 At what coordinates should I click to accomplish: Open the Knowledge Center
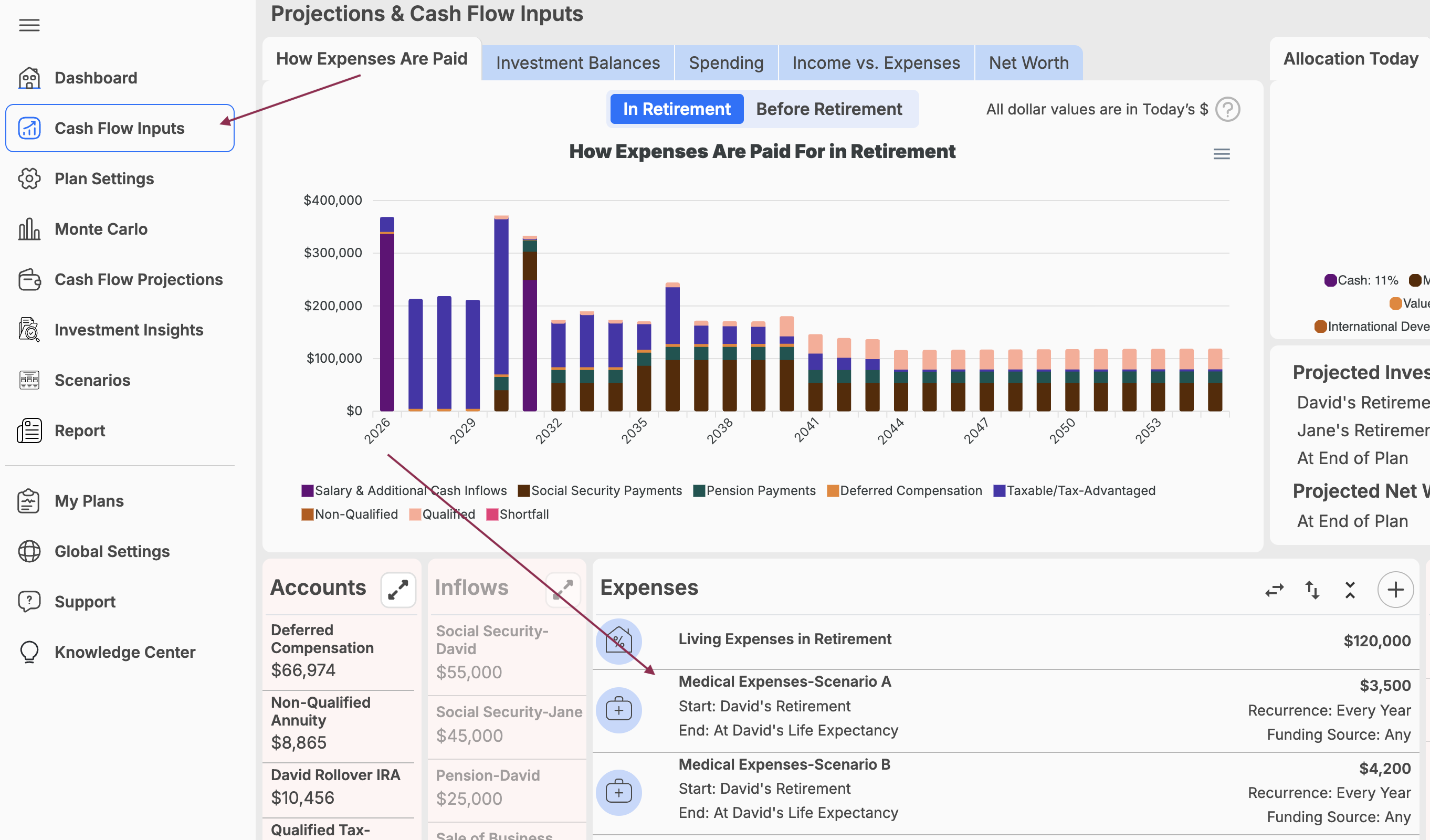[x=124, y=652]
